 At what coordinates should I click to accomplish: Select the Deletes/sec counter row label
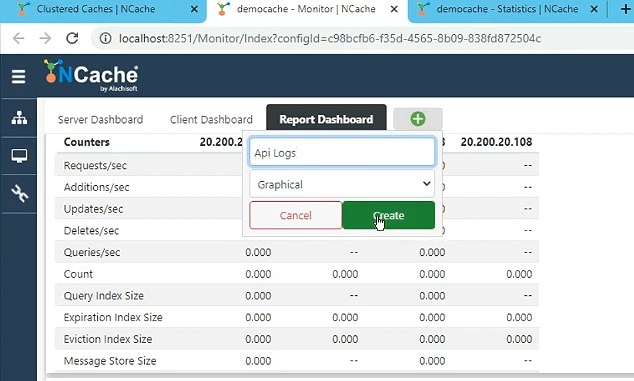pos(91,231)
